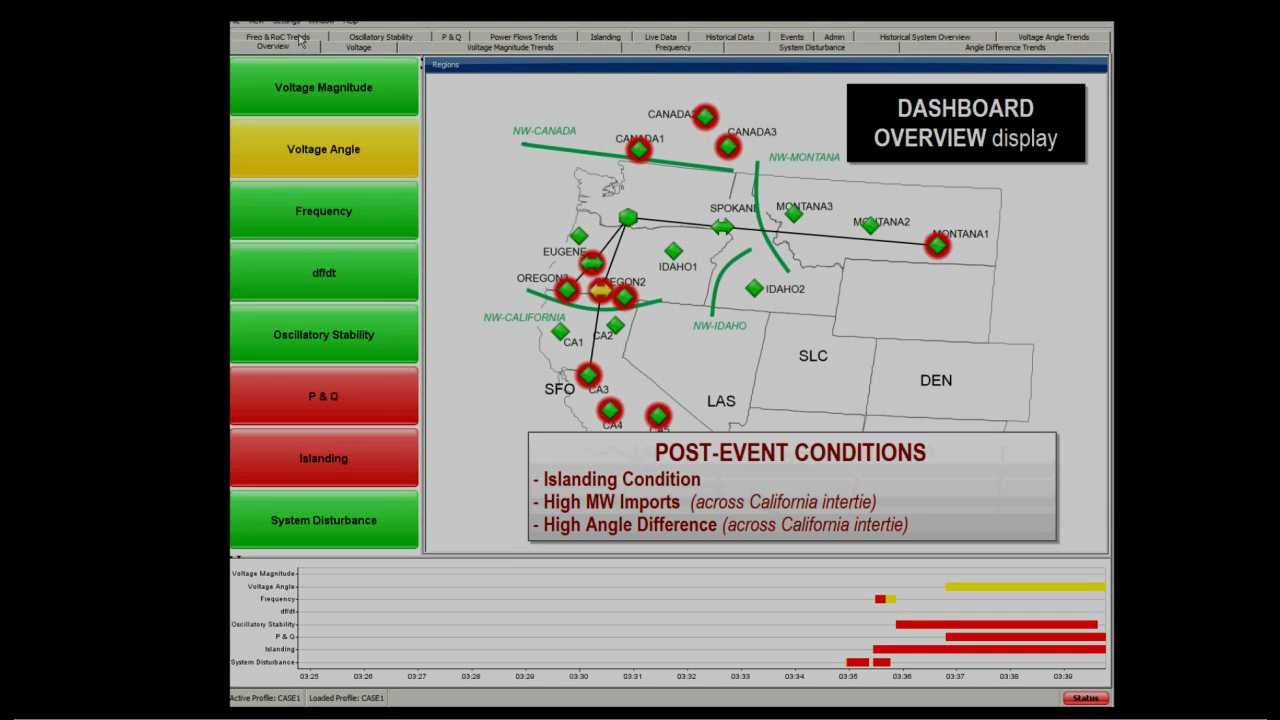Click the Regions panel title bar
Image resolution: width=1280 pixels, height=720 pixels.
pos(766,65)
